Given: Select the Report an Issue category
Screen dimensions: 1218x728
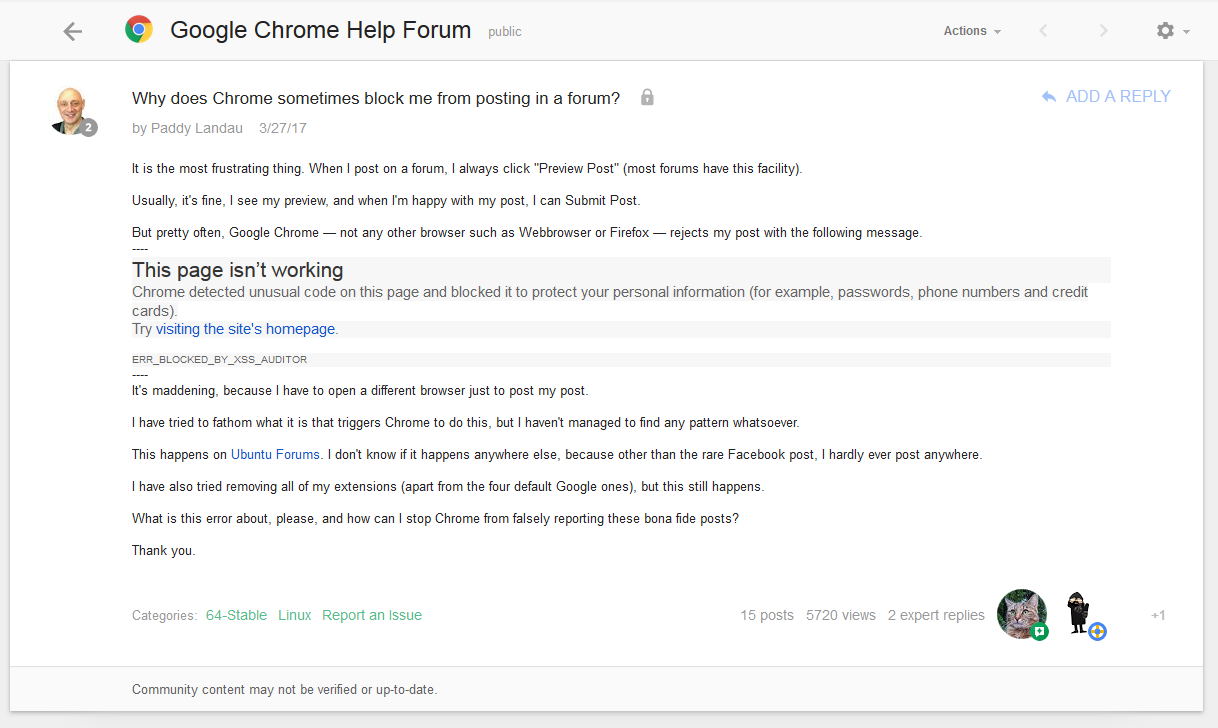Looking at the screenshot, I should [x=372, y=615].
